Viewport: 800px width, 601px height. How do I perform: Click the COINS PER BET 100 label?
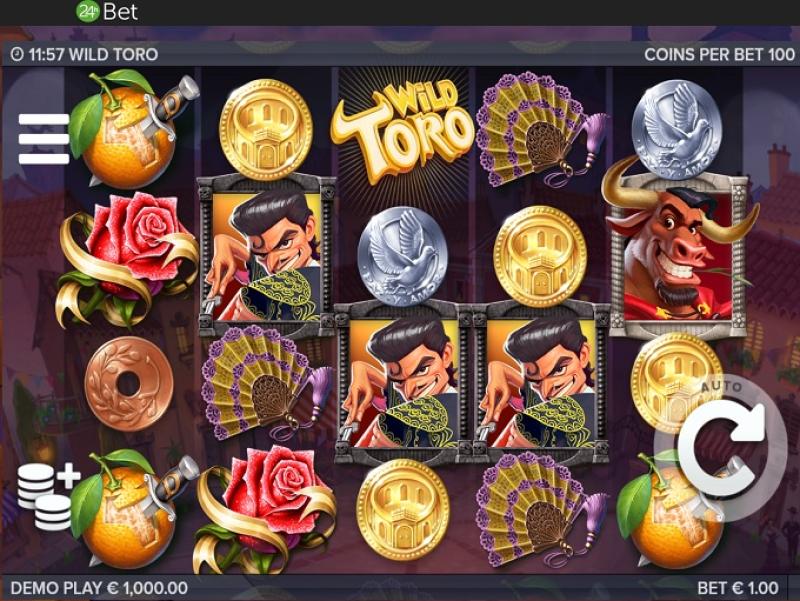[719, 55]
